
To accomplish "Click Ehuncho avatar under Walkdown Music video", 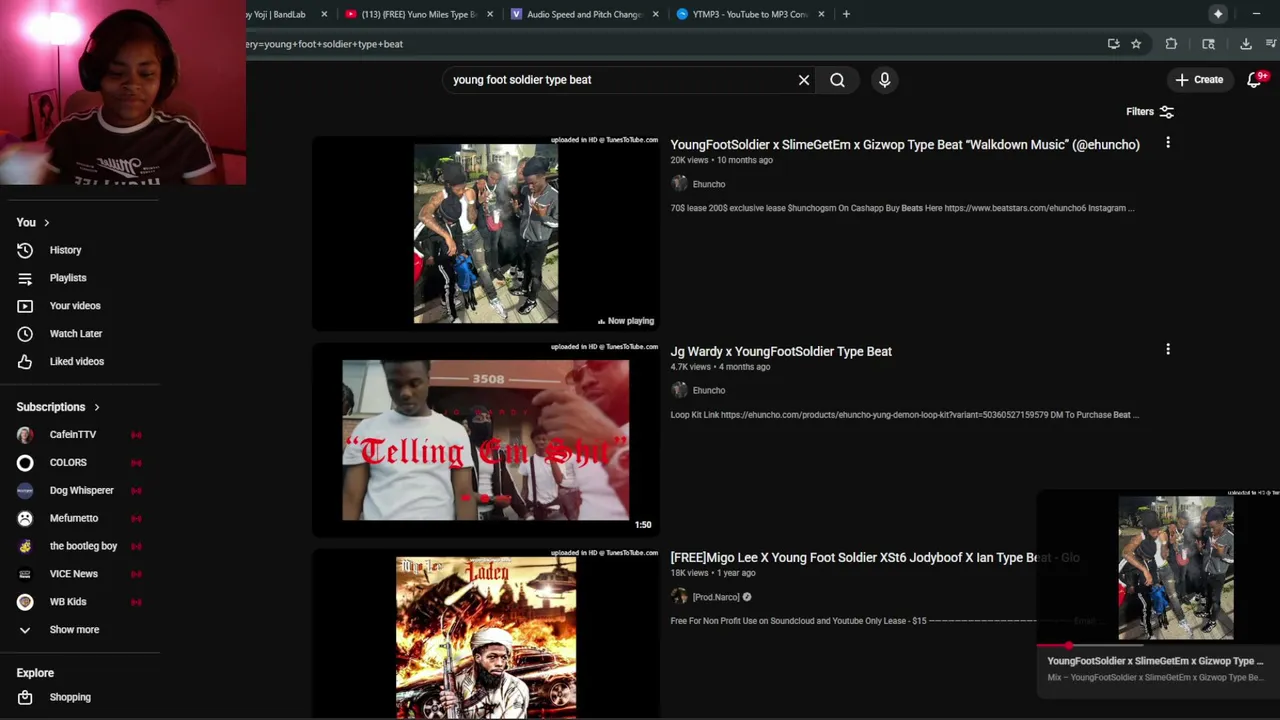I will (679, 184).
